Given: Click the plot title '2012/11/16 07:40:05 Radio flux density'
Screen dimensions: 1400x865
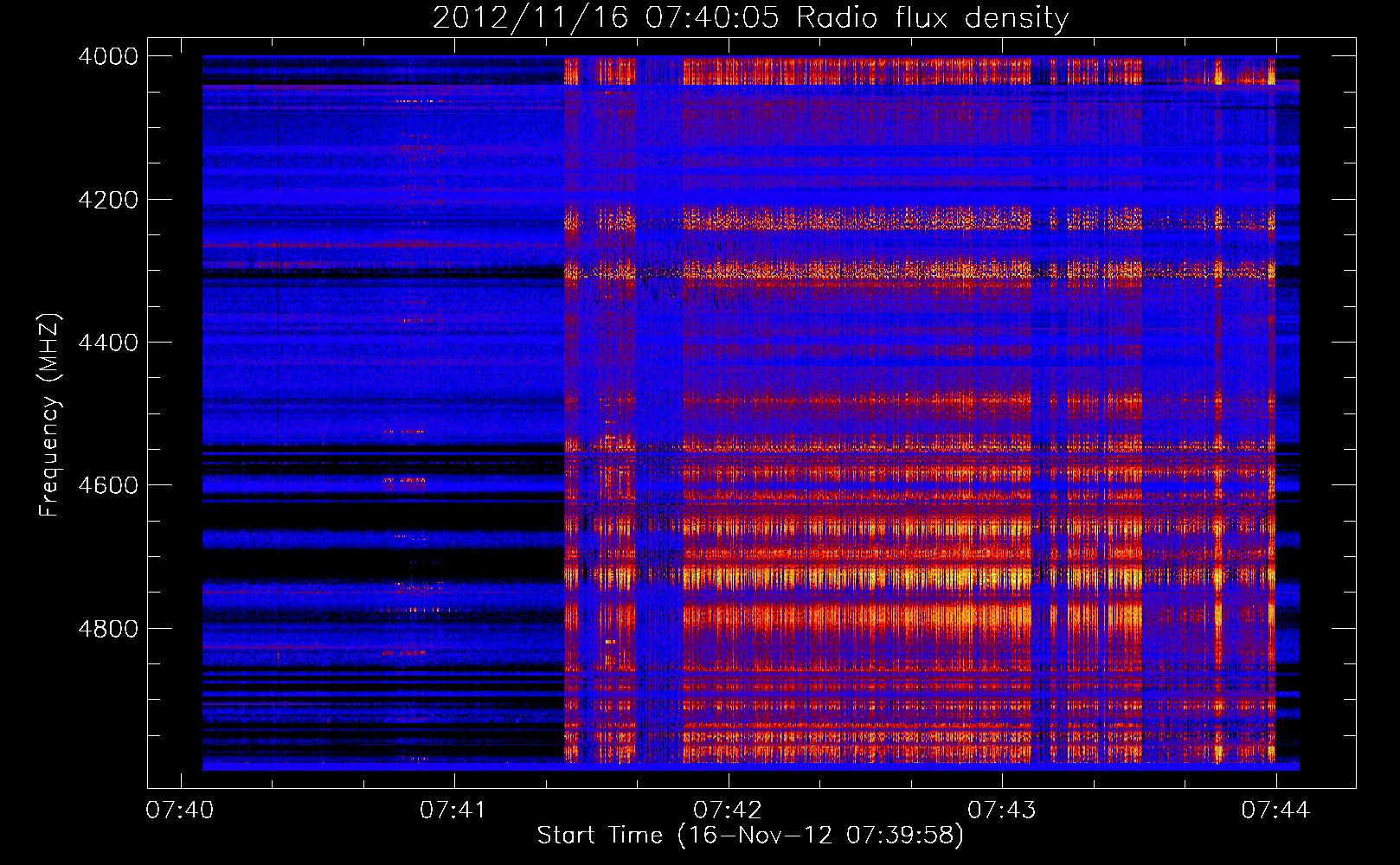Looking at the screenshot, I should click(751, 17).
